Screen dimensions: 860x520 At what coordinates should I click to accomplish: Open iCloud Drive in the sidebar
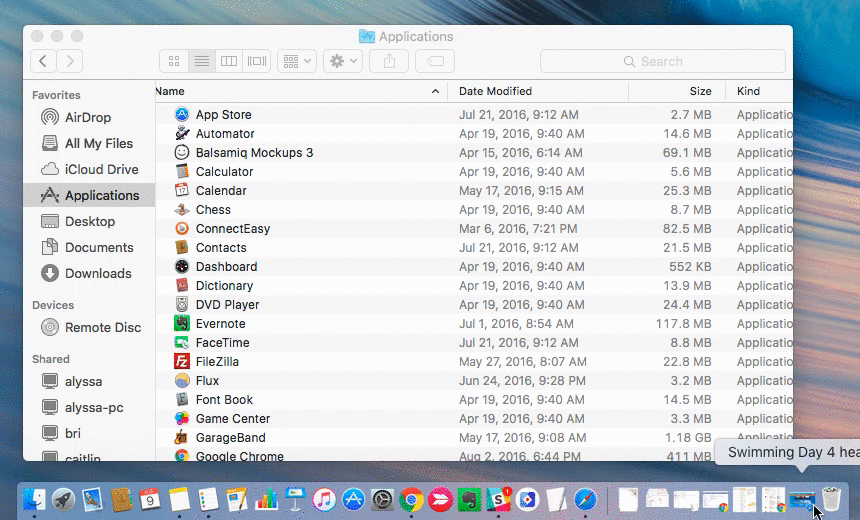(x=89, y=169)
